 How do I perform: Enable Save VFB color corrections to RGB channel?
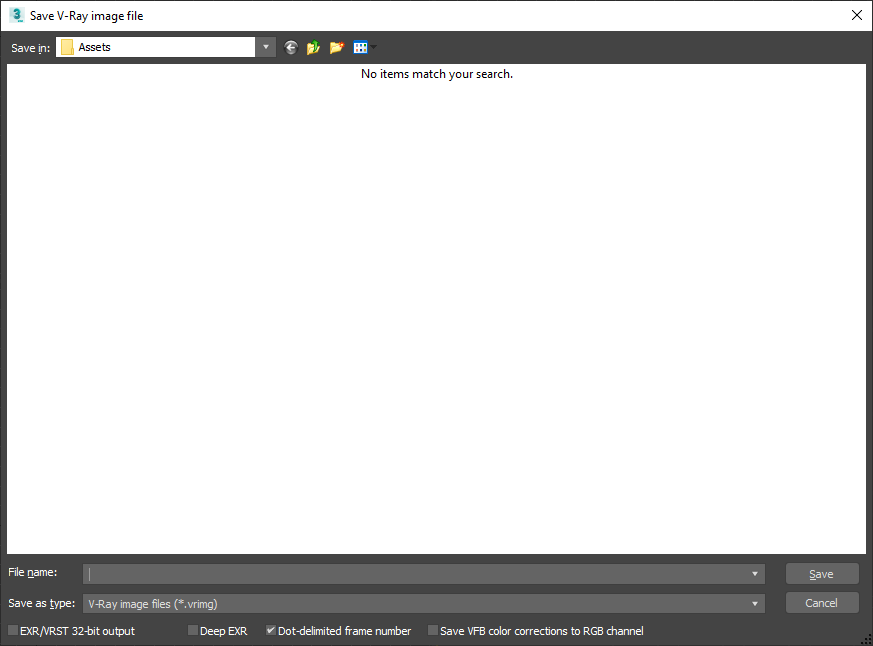coord(434,631)
